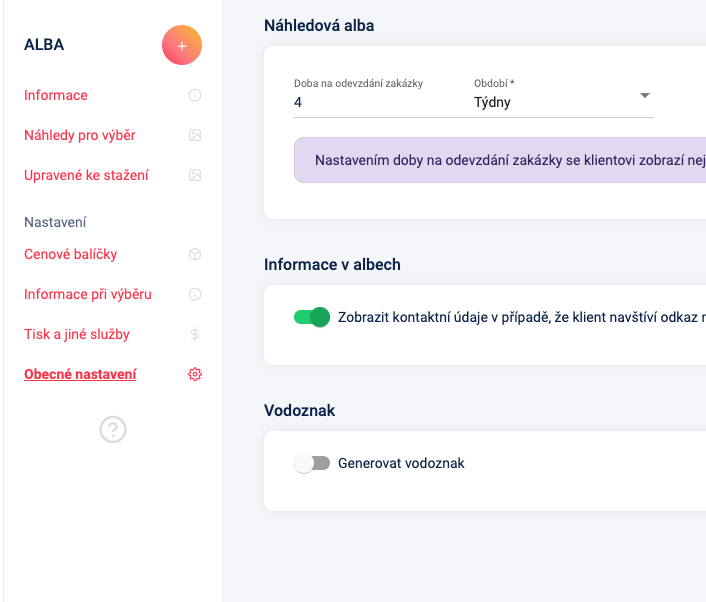The height and width of the screenshot is (602, 706).
Task: Open Upravené ke stažení link
Action: point(86,175)
